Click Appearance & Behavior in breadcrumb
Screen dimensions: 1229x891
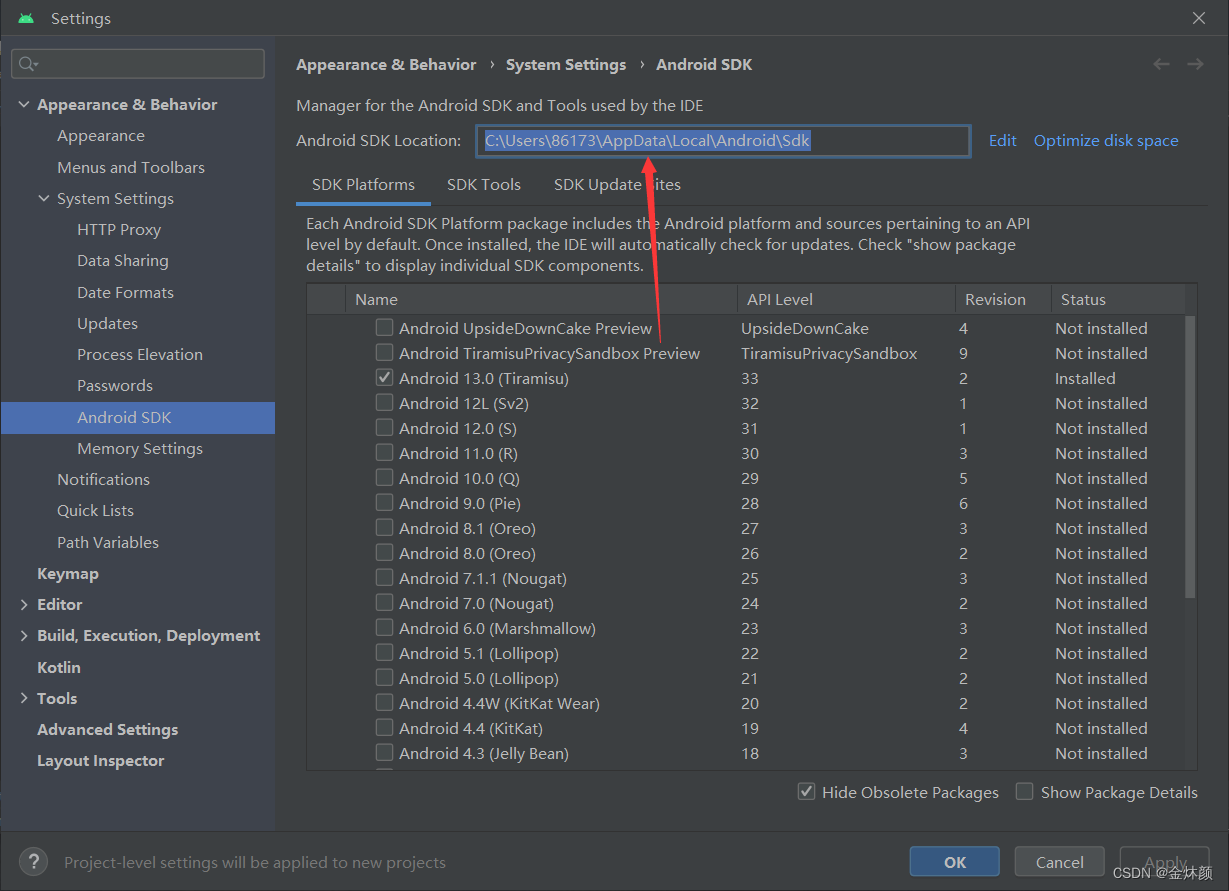coord(386,64)
